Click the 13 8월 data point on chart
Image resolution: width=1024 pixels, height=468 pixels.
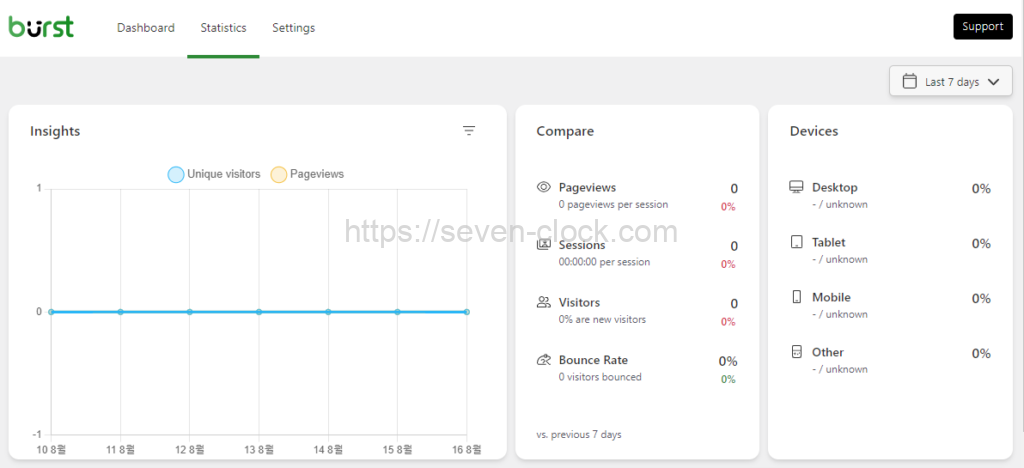(259, 312)
